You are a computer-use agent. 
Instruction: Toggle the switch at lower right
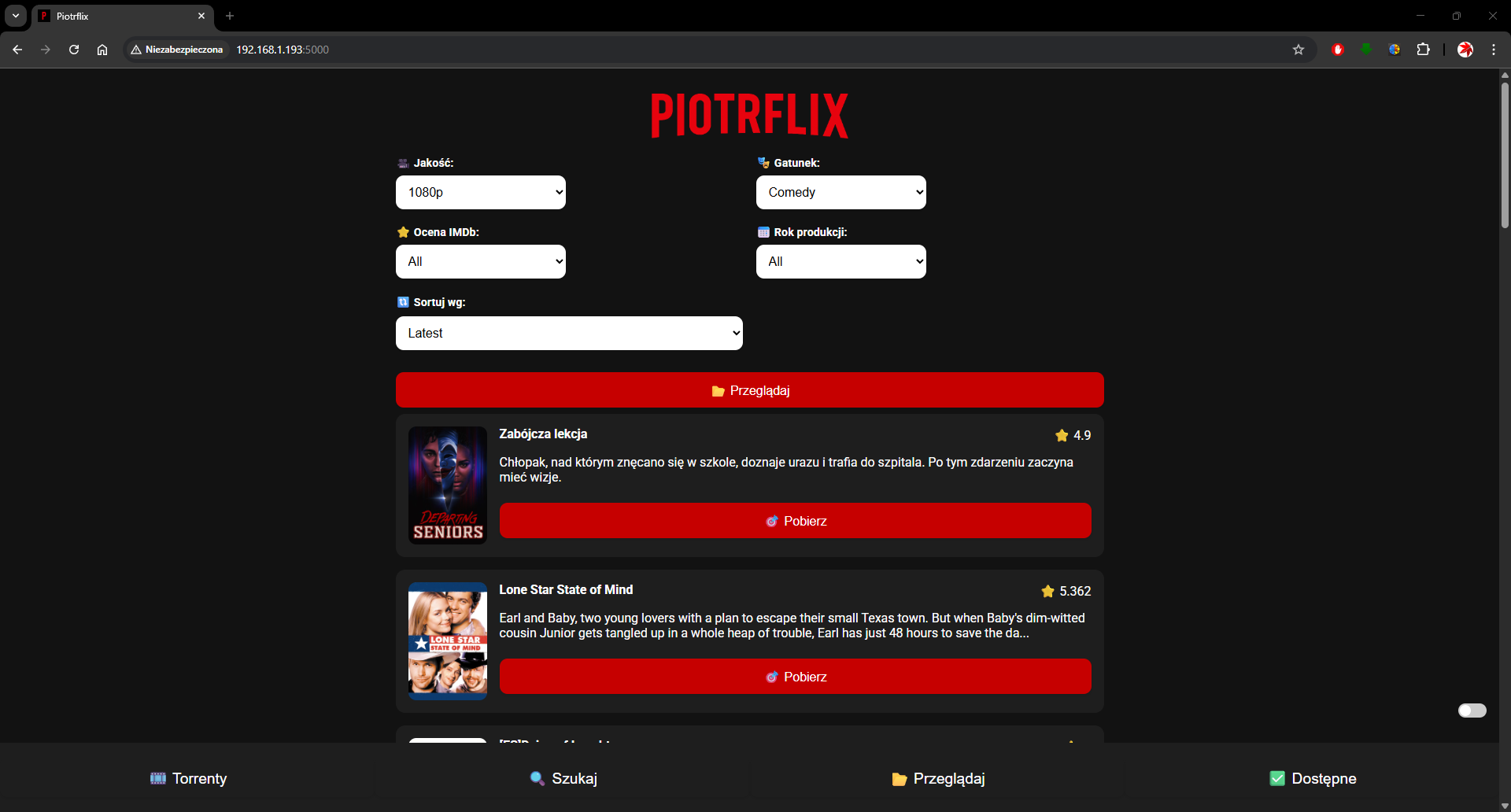click(1472, 710)
